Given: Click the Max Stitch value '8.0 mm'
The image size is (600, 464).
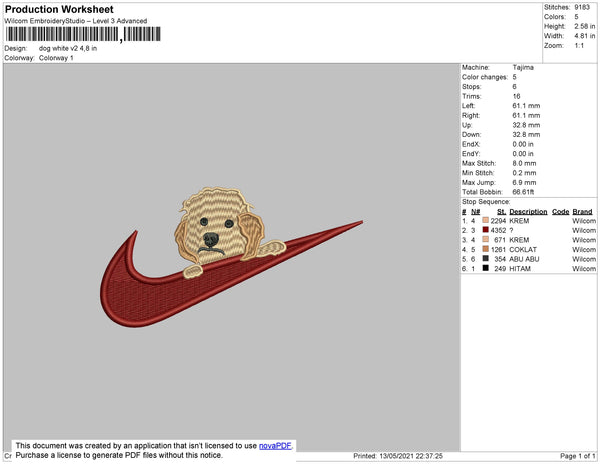Looking at the screenshot, I should tap(524, 163).
